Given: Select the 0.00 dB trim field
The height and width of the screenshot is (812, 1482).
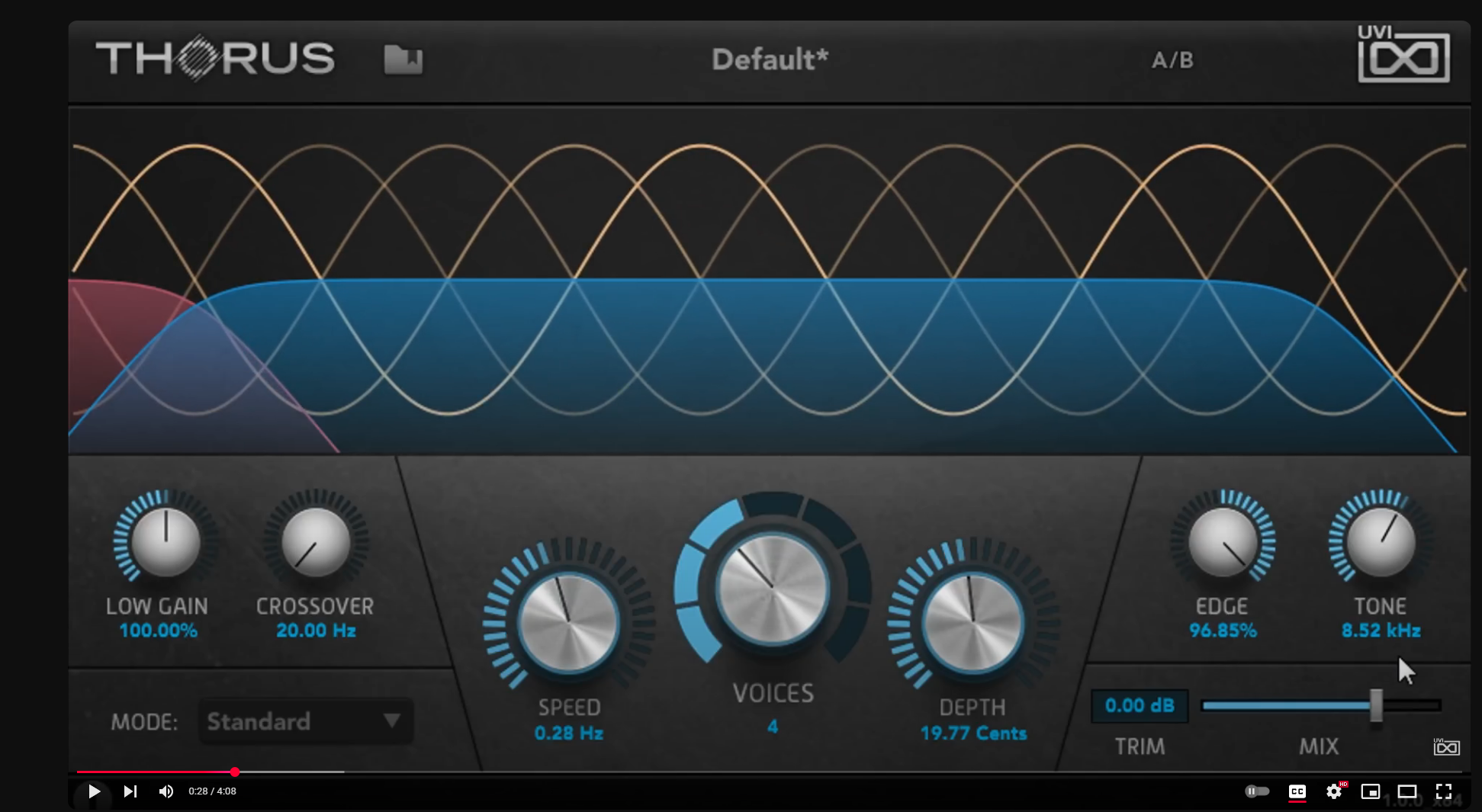Looking at the screenshot, I should [x=1140, y=705].
